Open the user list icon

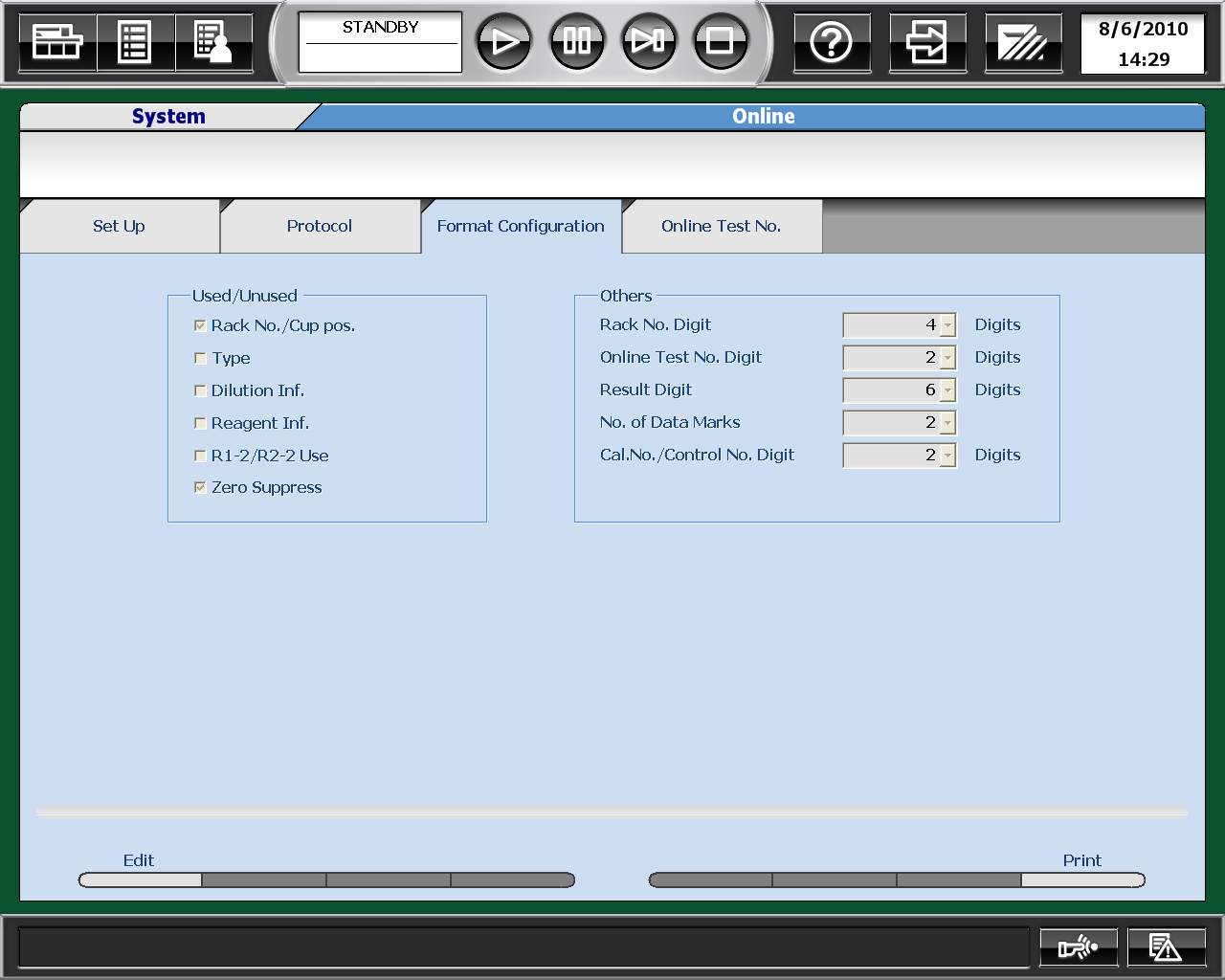coord(212,42)
